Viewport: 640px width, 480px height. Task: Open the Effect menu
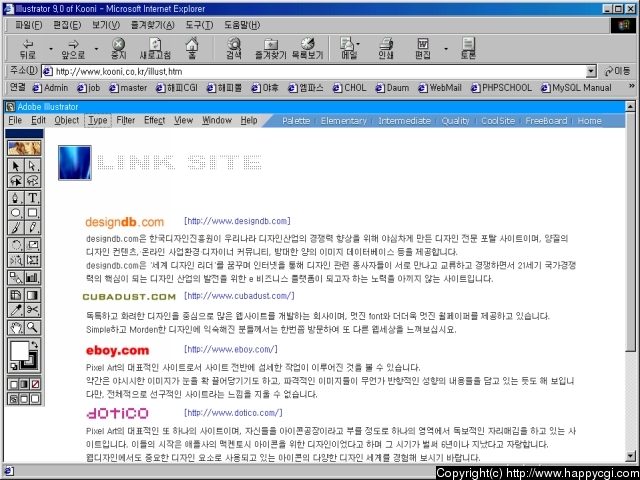click(155, 120)
